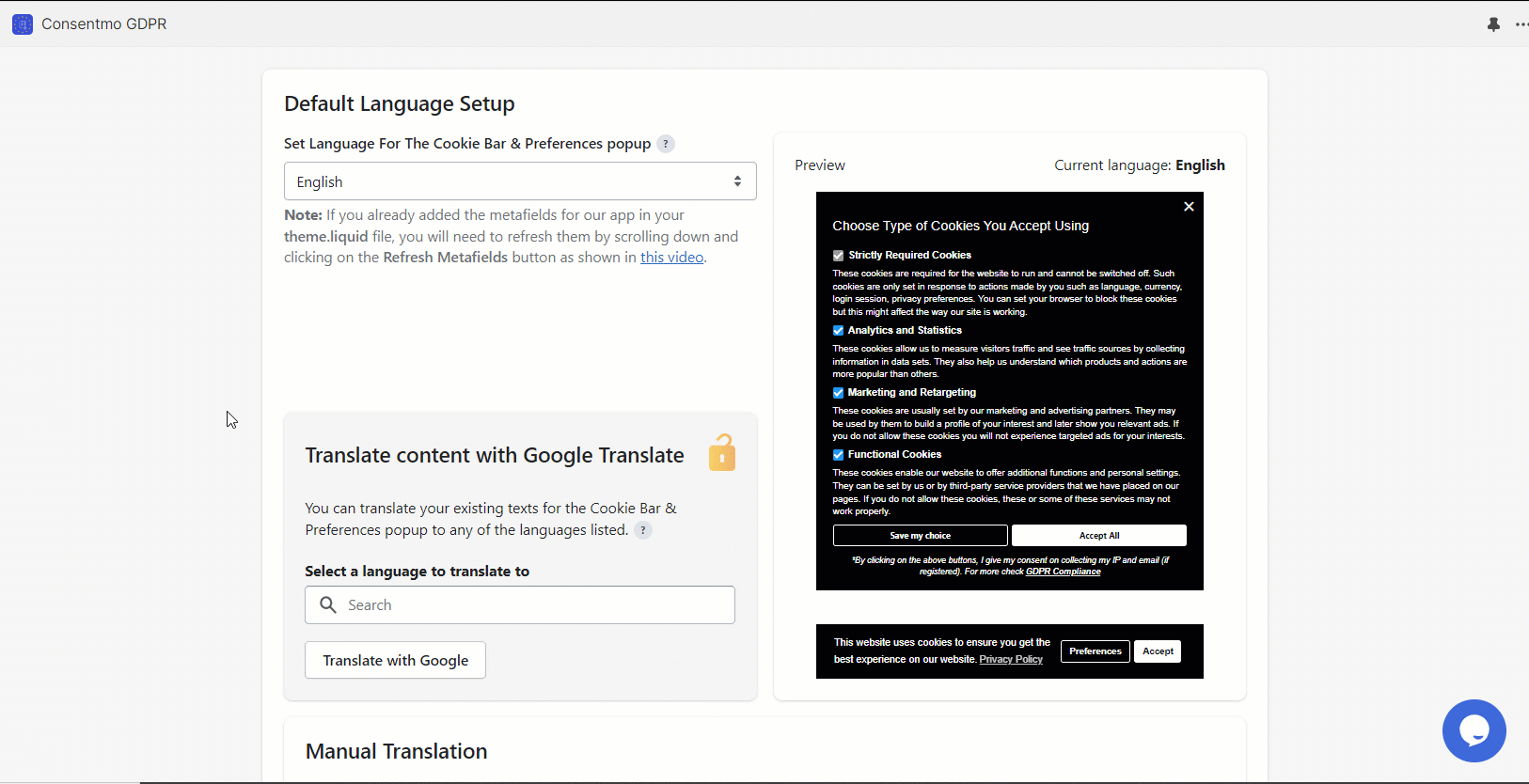Click the magnifier icon in language search
The height and width of the screenshot is (784, 1529).
click(328, 605)
